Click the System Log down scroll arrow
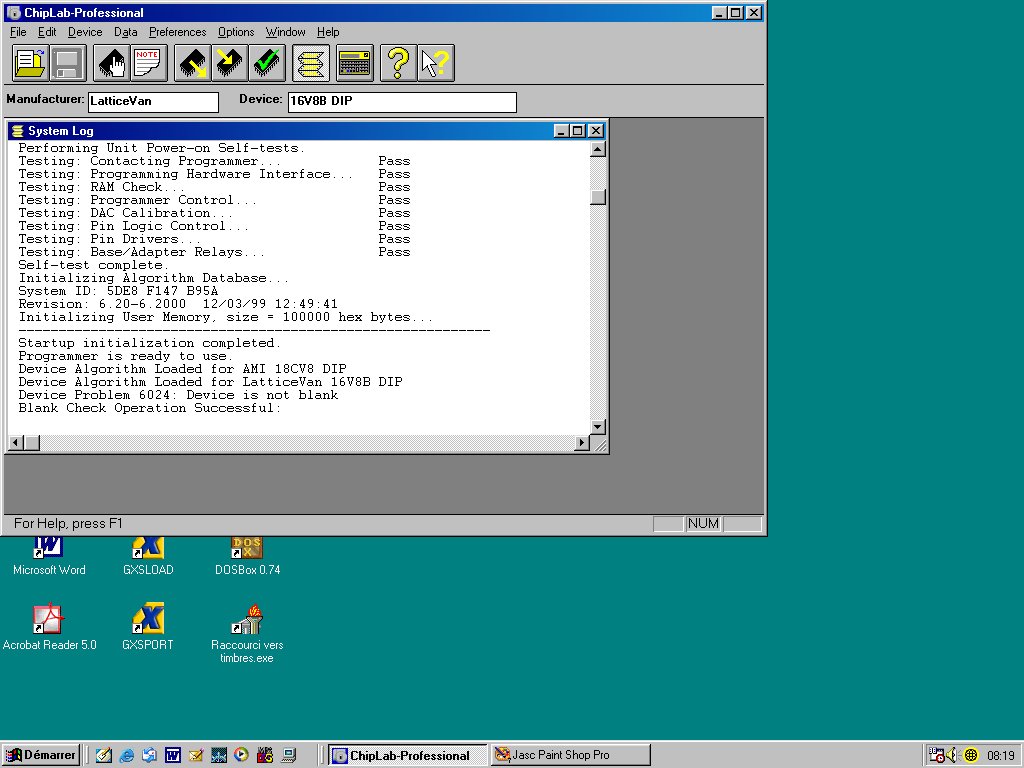Viewport: 1024px width, 768px height. 598,426
